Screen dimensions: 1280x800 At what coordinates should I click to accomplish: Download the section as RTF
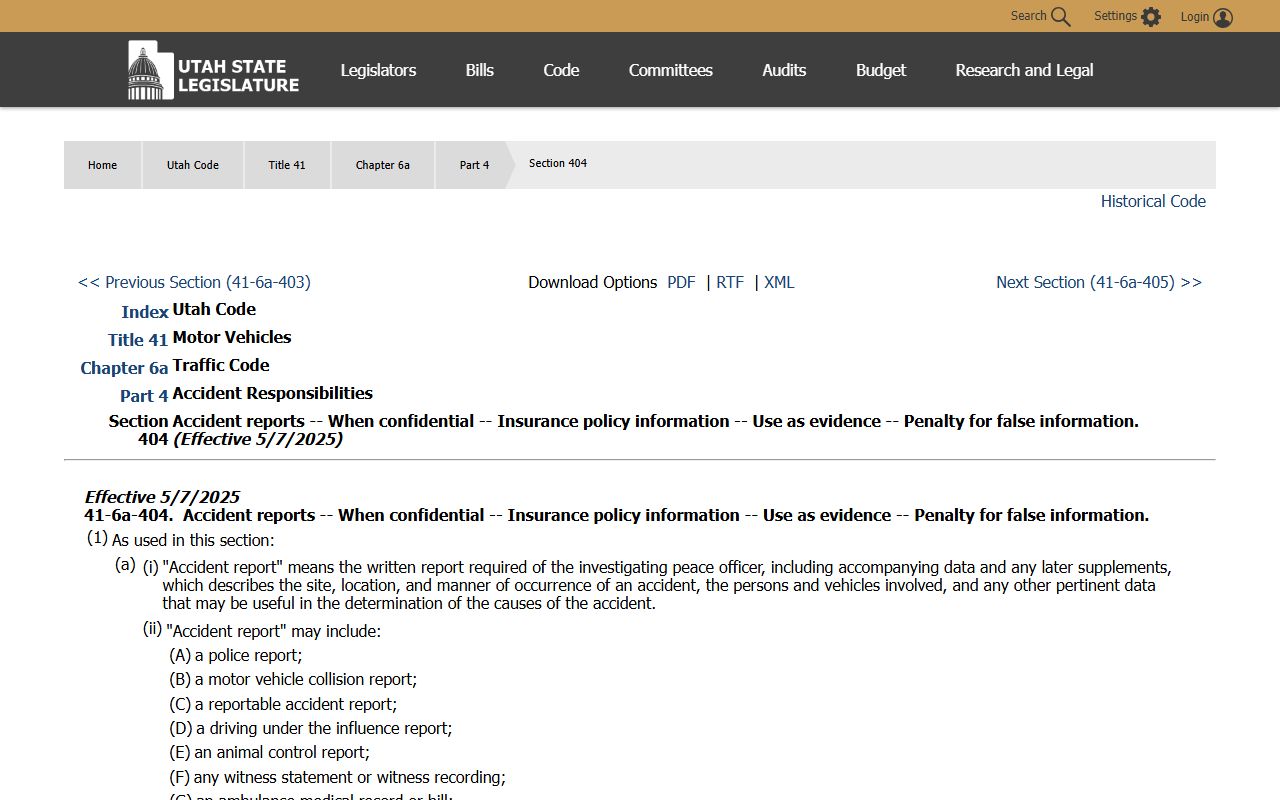(730, 282)
